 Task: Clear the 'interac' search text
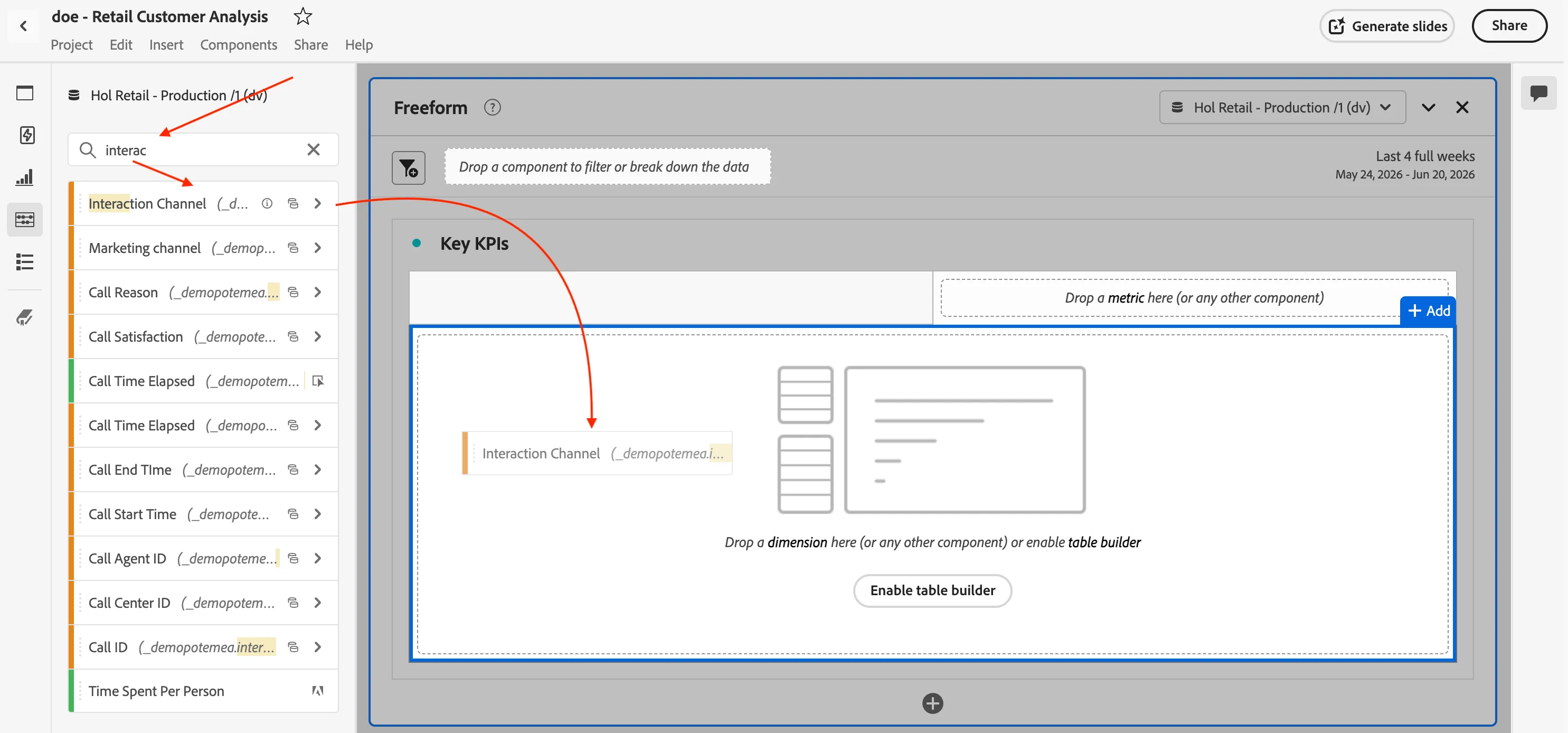coord(313,149)
